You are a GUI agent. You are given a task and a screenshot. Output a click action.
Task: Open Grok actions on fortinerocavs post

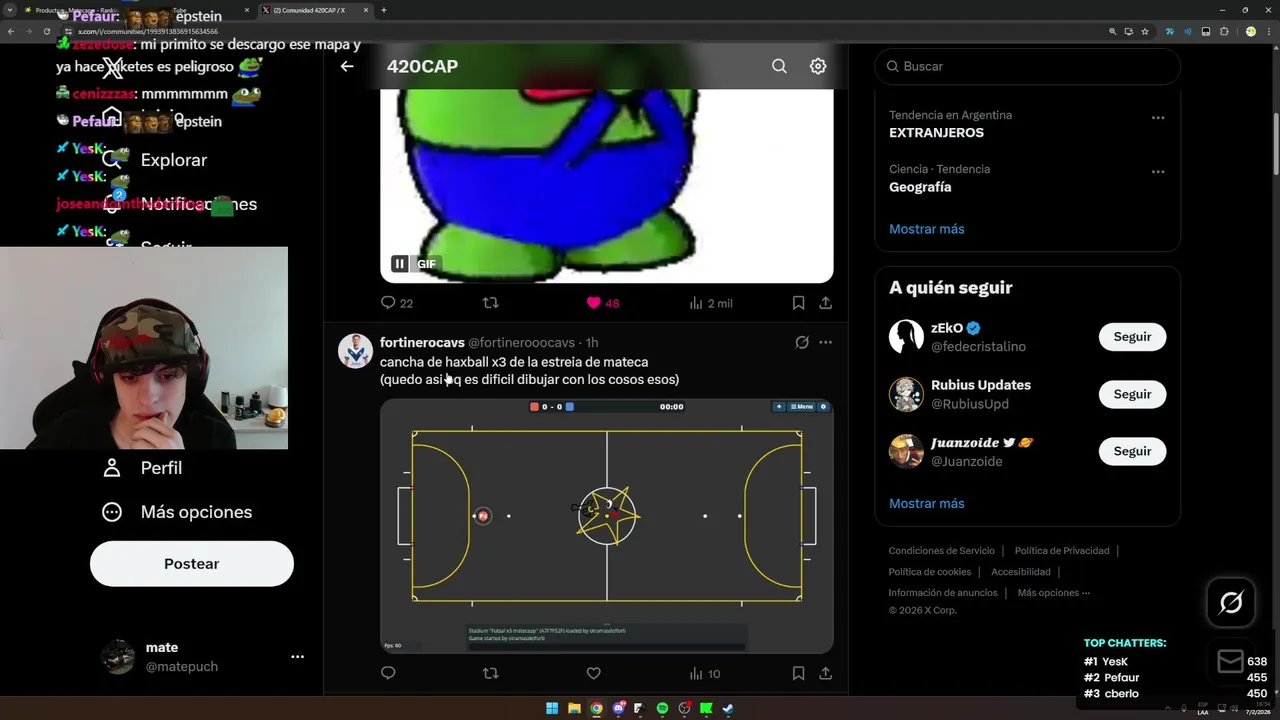[x=801, y=342]
